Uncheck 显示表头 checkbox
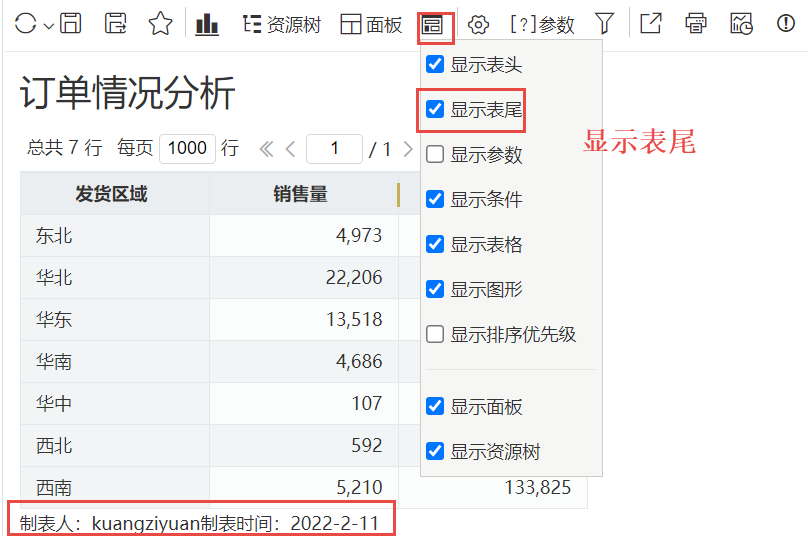 pyautogui.click(x=435, y=64)
